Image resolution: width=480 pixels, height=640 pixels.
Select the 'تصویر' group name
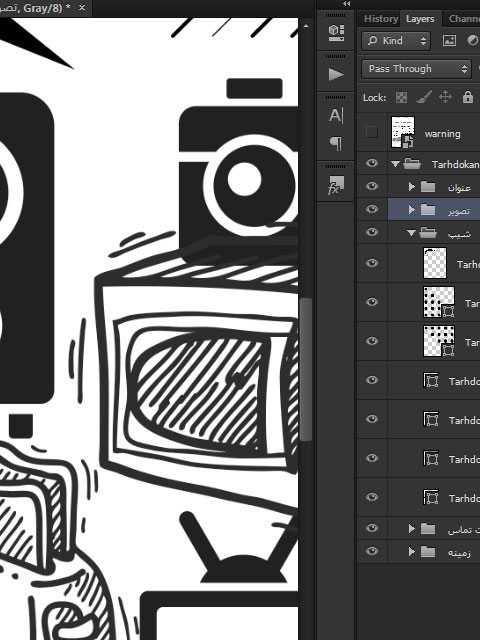click(459, 211)
